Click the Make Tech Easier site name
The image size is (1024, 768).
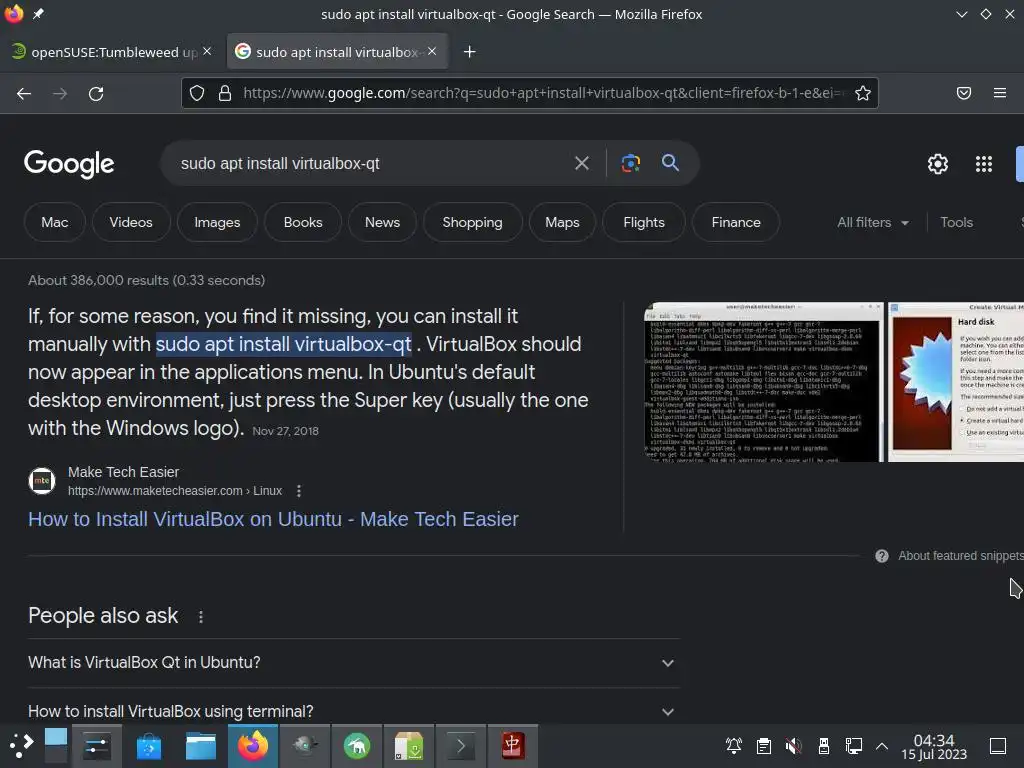123,472
